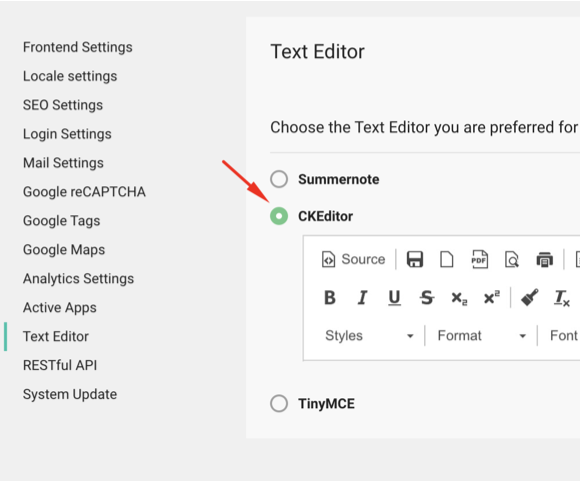Open Frontend Settings in sidebar

tap(77, 47)
